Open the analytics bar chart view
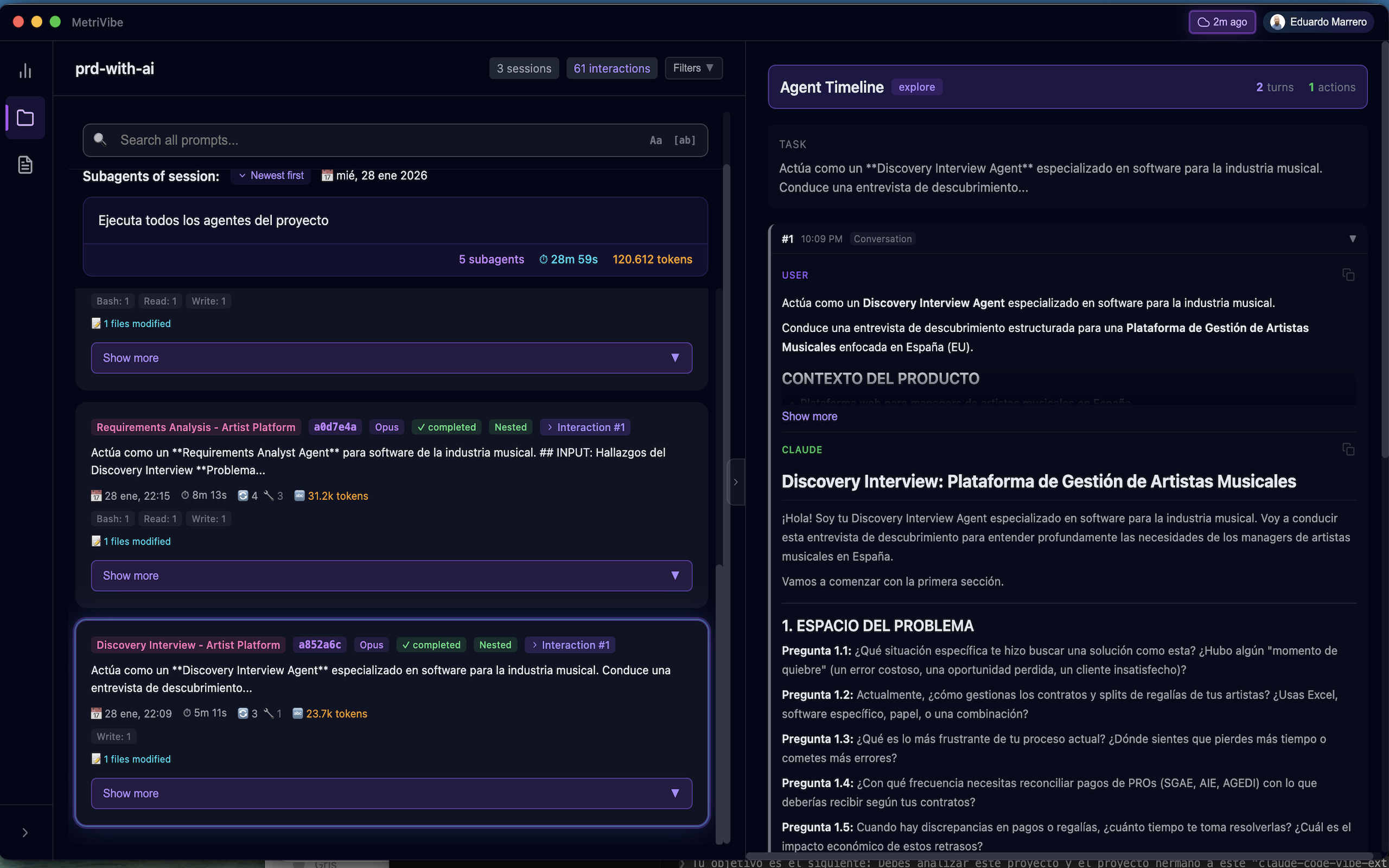Screen dimensions: 1389x868 [24, 70]
